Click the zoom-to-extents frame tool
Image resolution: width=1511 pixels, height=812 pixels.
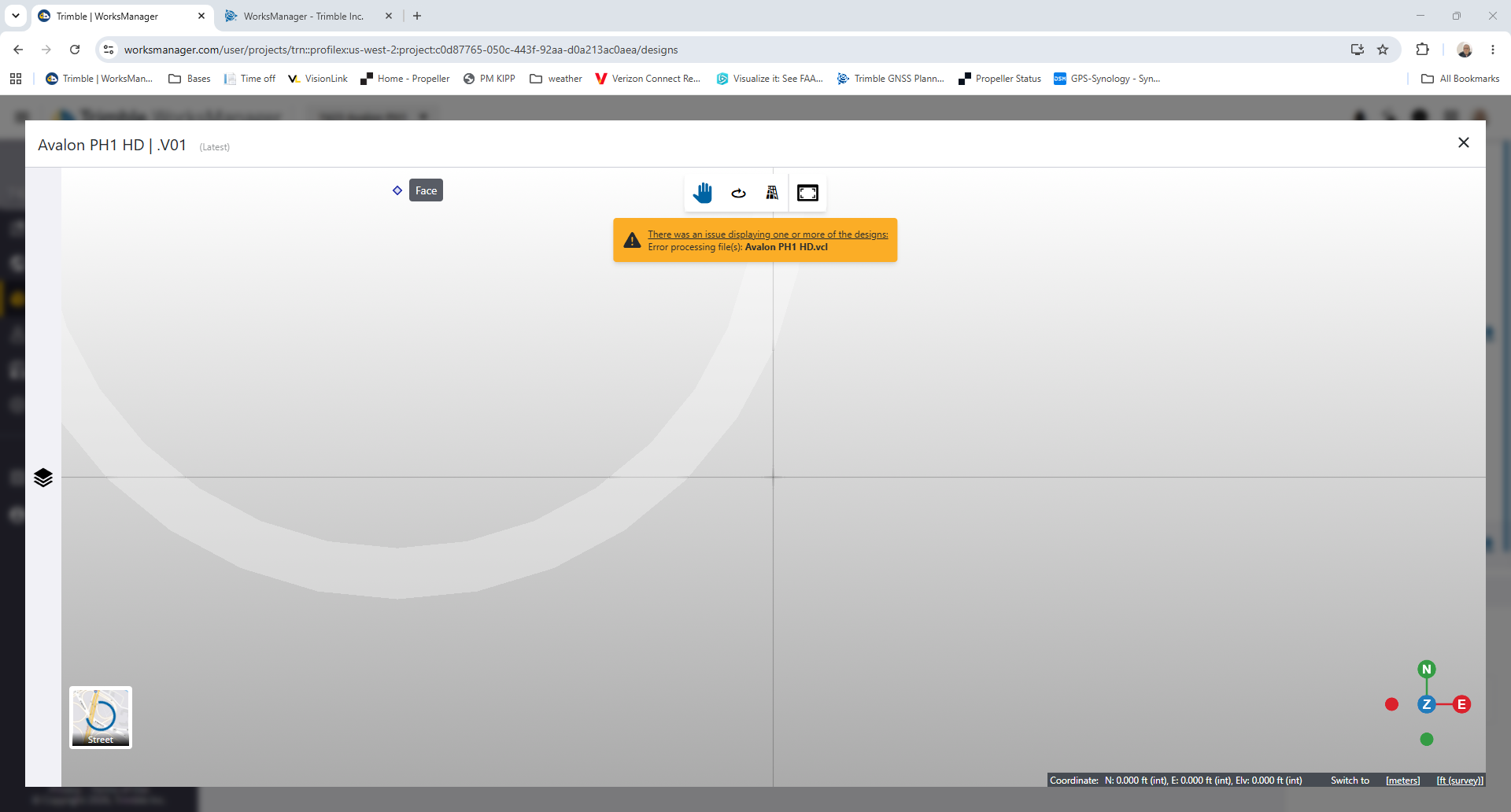coord(807,193)
